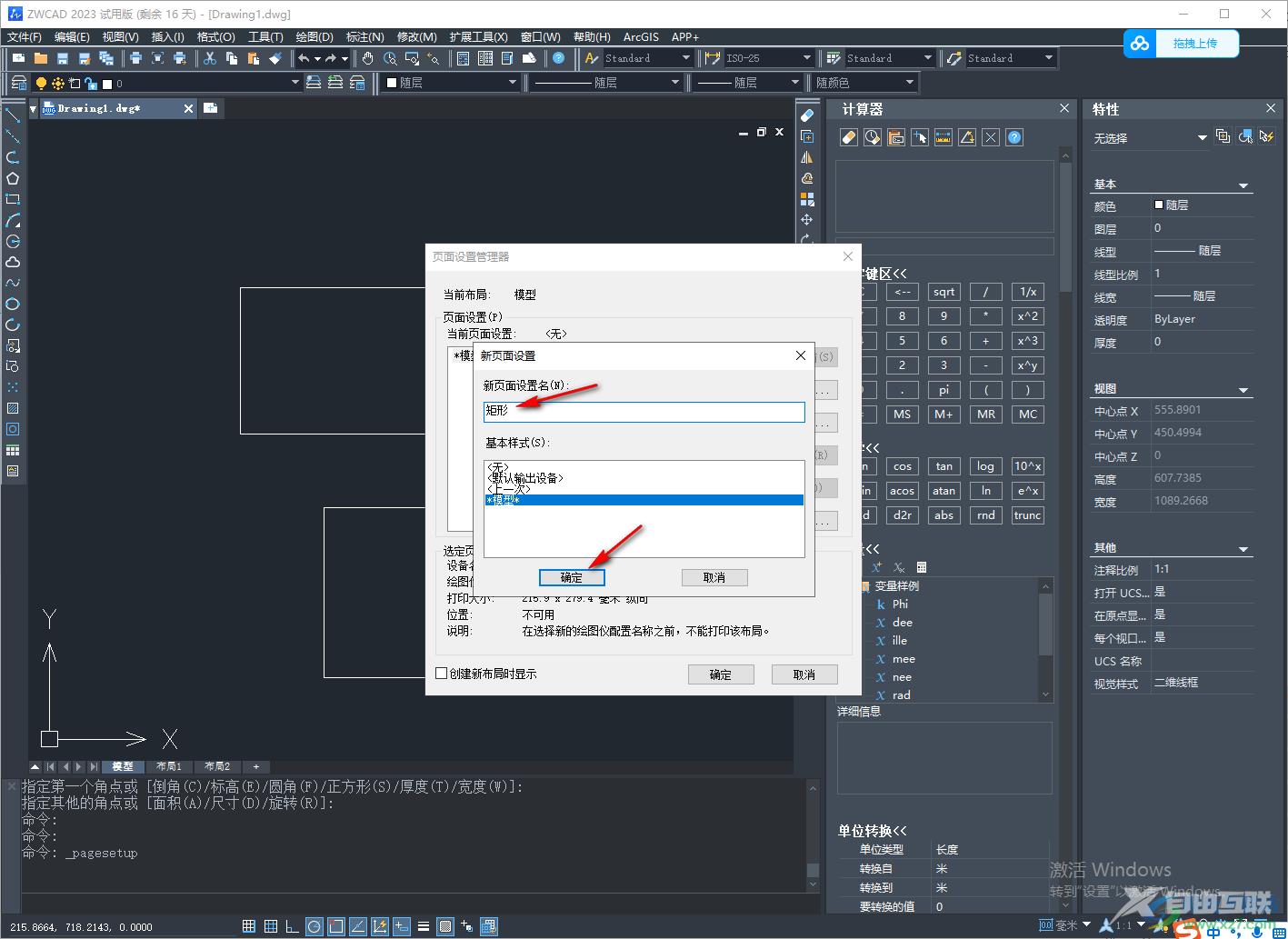Image resolution: width=1288 pixels, height=939 pixels.
Task: Select the Spline tool in draw toolbar
Action: [13, 283]
